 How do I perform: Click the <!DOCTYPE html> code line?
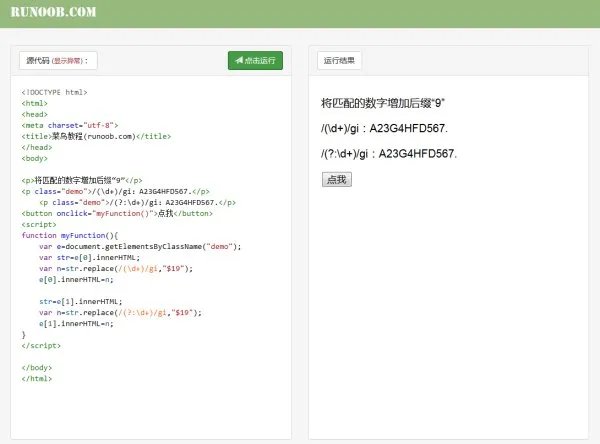[x=54, y=92]
